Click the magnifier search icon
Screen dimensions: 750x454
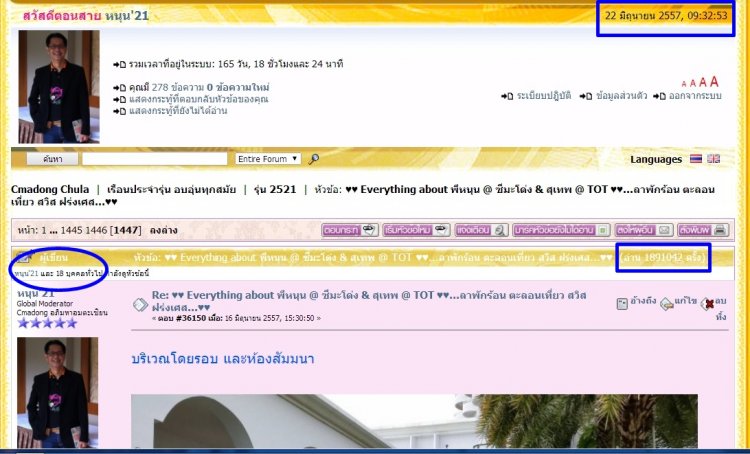point(313,159)
